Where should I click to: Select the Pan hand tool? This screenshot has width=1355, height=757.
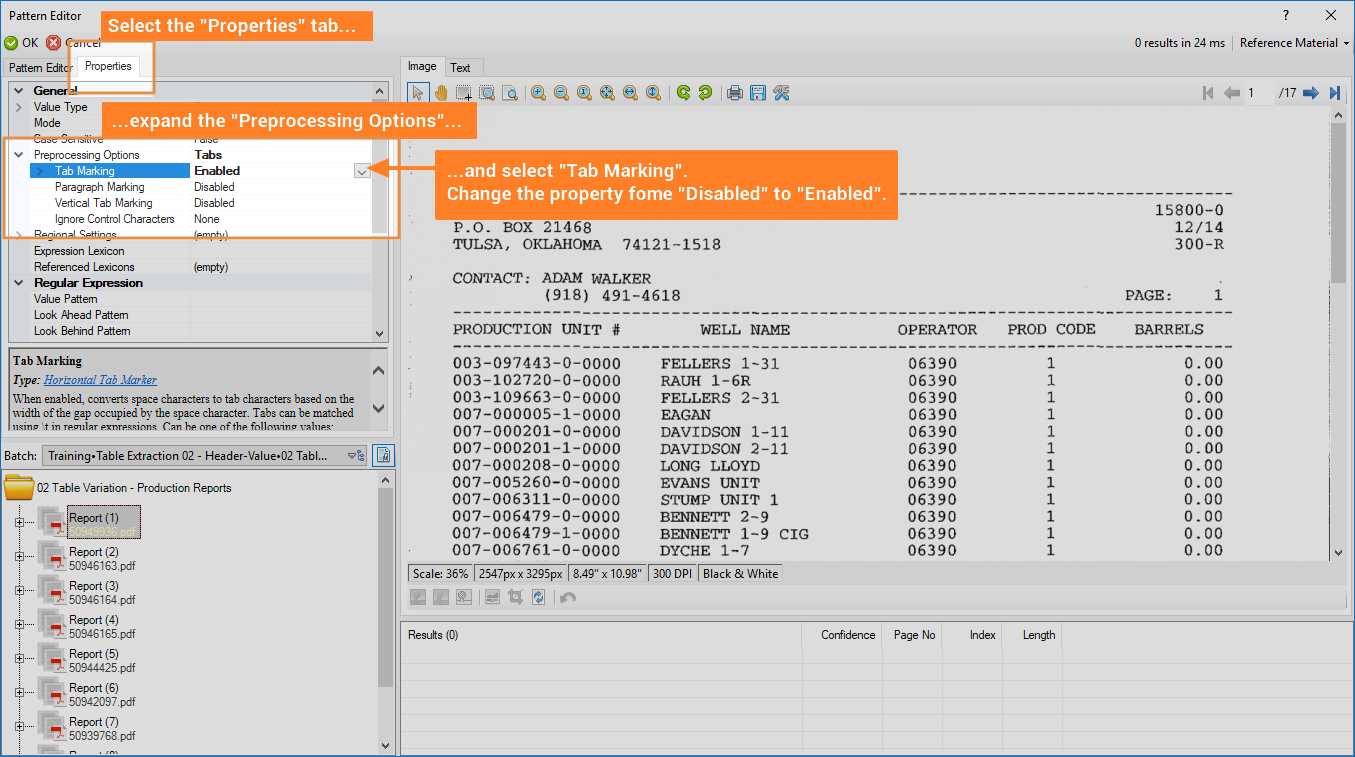coord(441,93)
